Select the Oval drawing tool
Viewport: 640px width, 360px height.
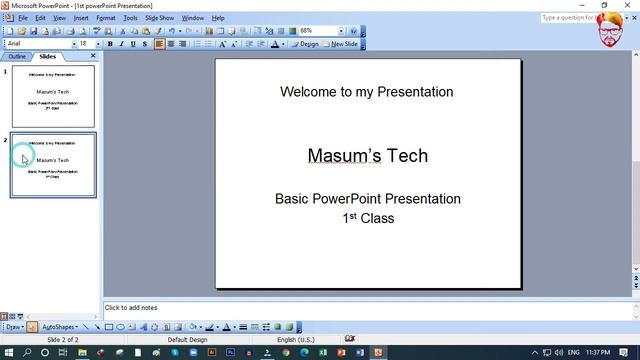click(x=120, y=327)
